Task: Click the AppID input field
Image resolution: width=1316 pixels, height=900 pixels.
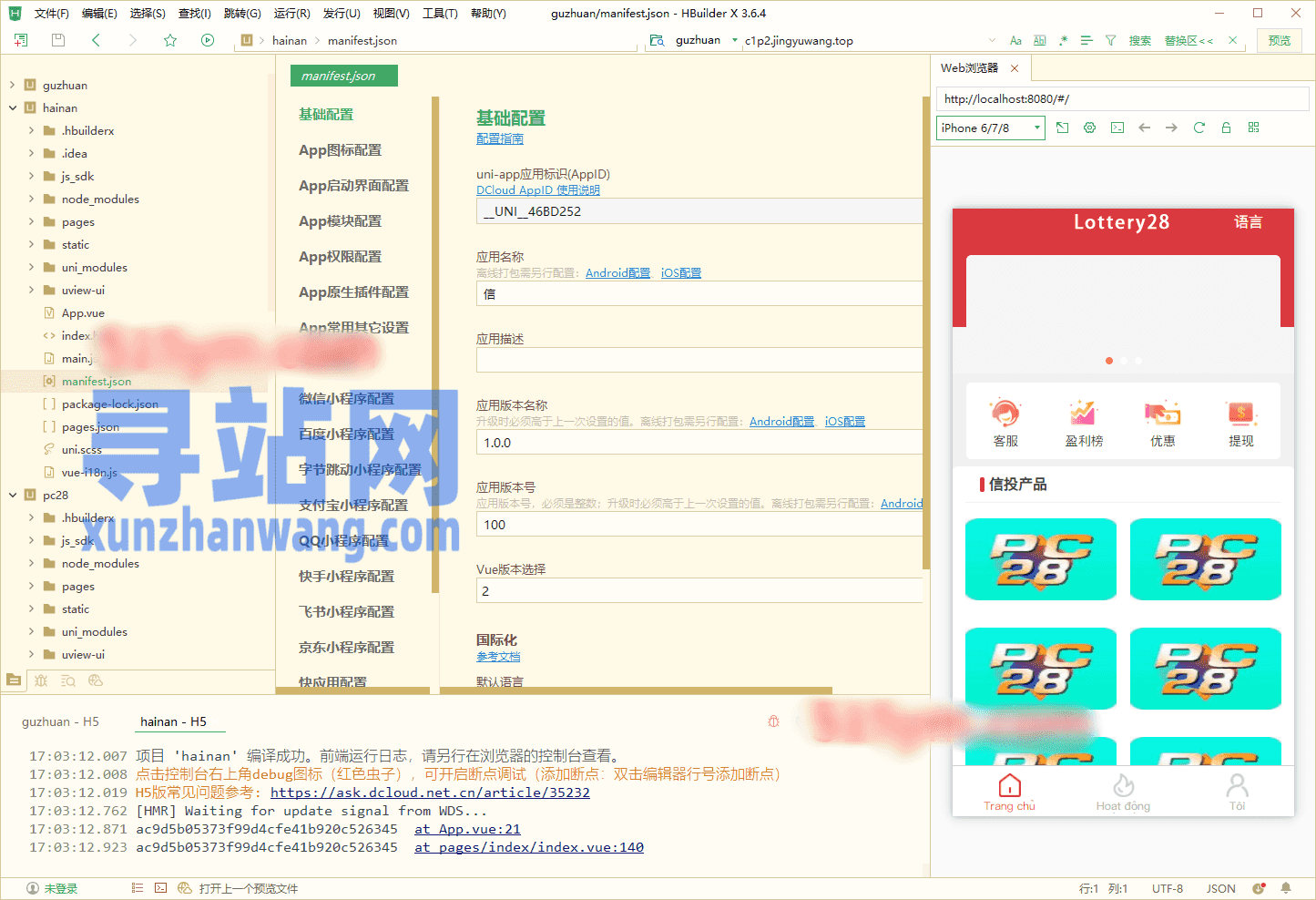Action: (699, 211)
